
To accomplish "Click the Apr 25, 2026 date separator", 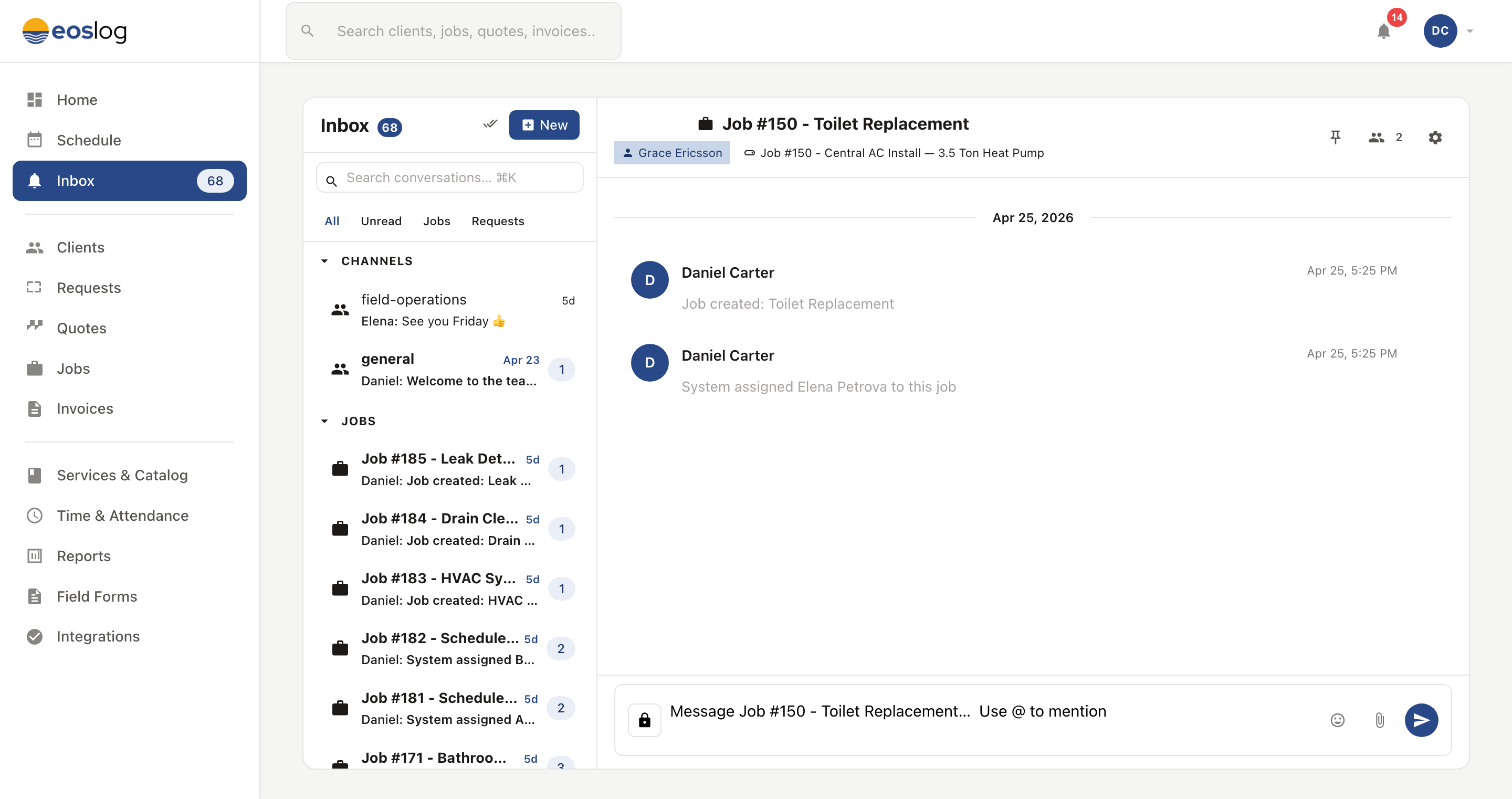I will [1033, 218].
